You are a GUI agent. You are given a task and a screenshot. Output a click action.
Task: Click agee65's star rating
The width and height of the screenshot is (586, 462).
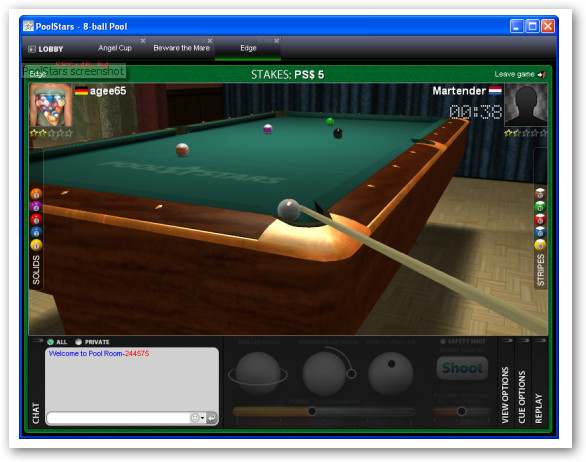(x=51, y=133)
